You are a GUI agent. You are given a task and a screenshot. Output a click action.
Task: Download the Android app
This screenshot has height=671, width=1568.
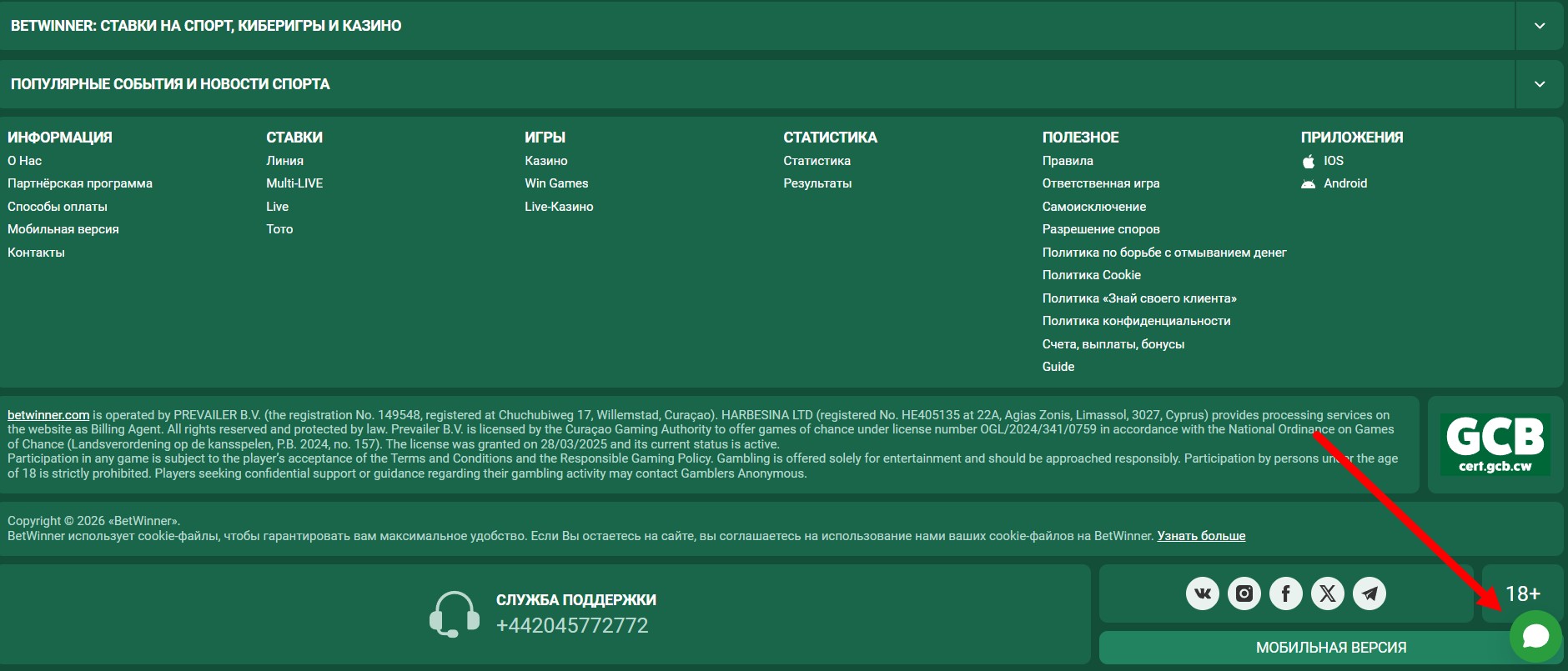(1344, 183)
